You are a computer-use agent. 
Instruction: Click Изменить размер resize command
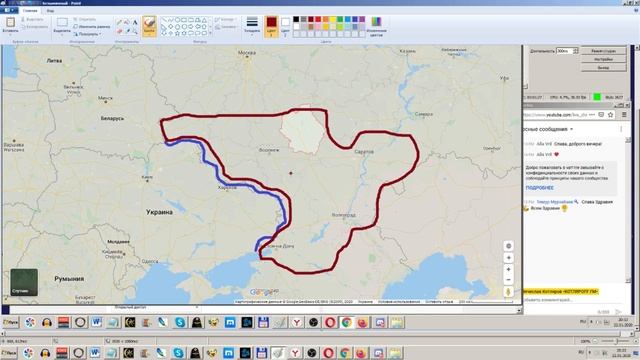click(92, 27)
